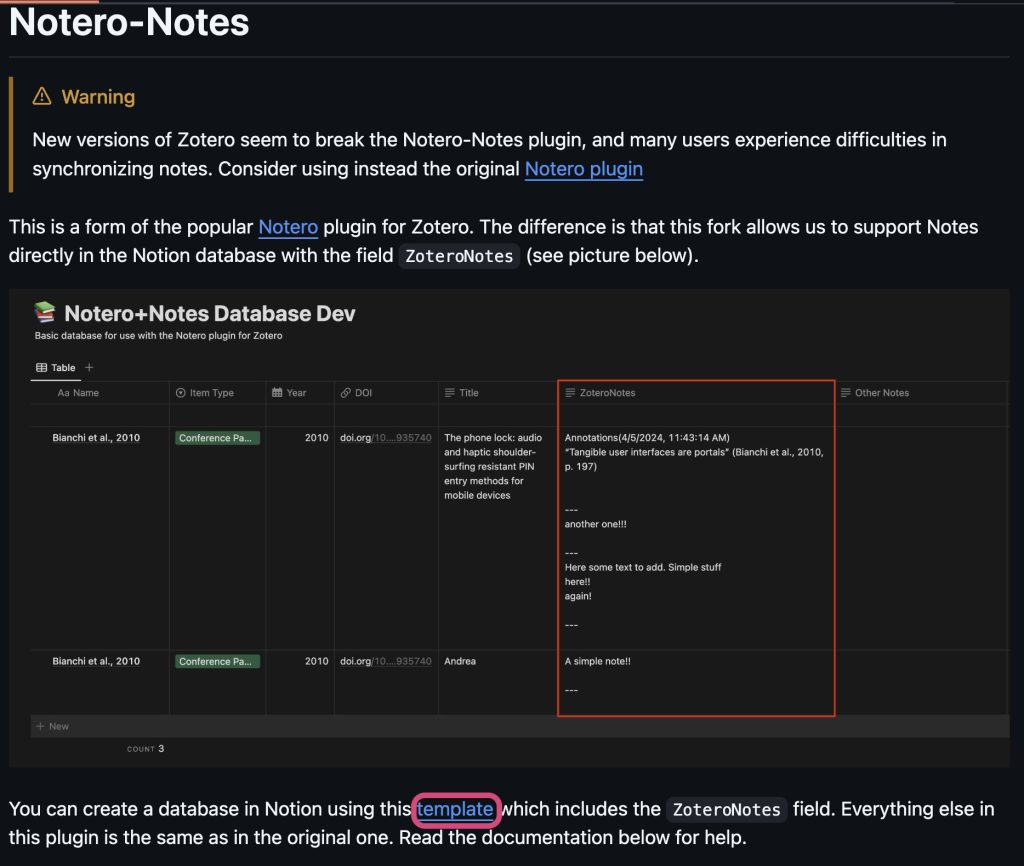
Task: Select the Table view tab
Action: [x=56, y=367]
